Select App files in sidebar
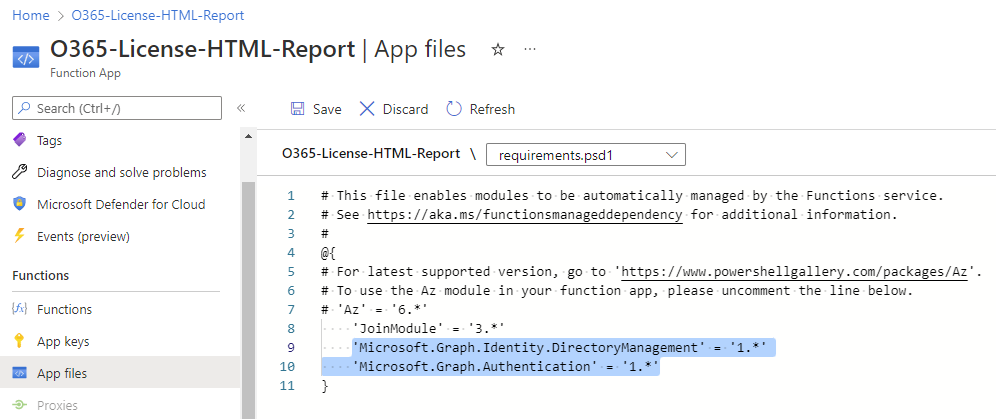 click(120, 373)
